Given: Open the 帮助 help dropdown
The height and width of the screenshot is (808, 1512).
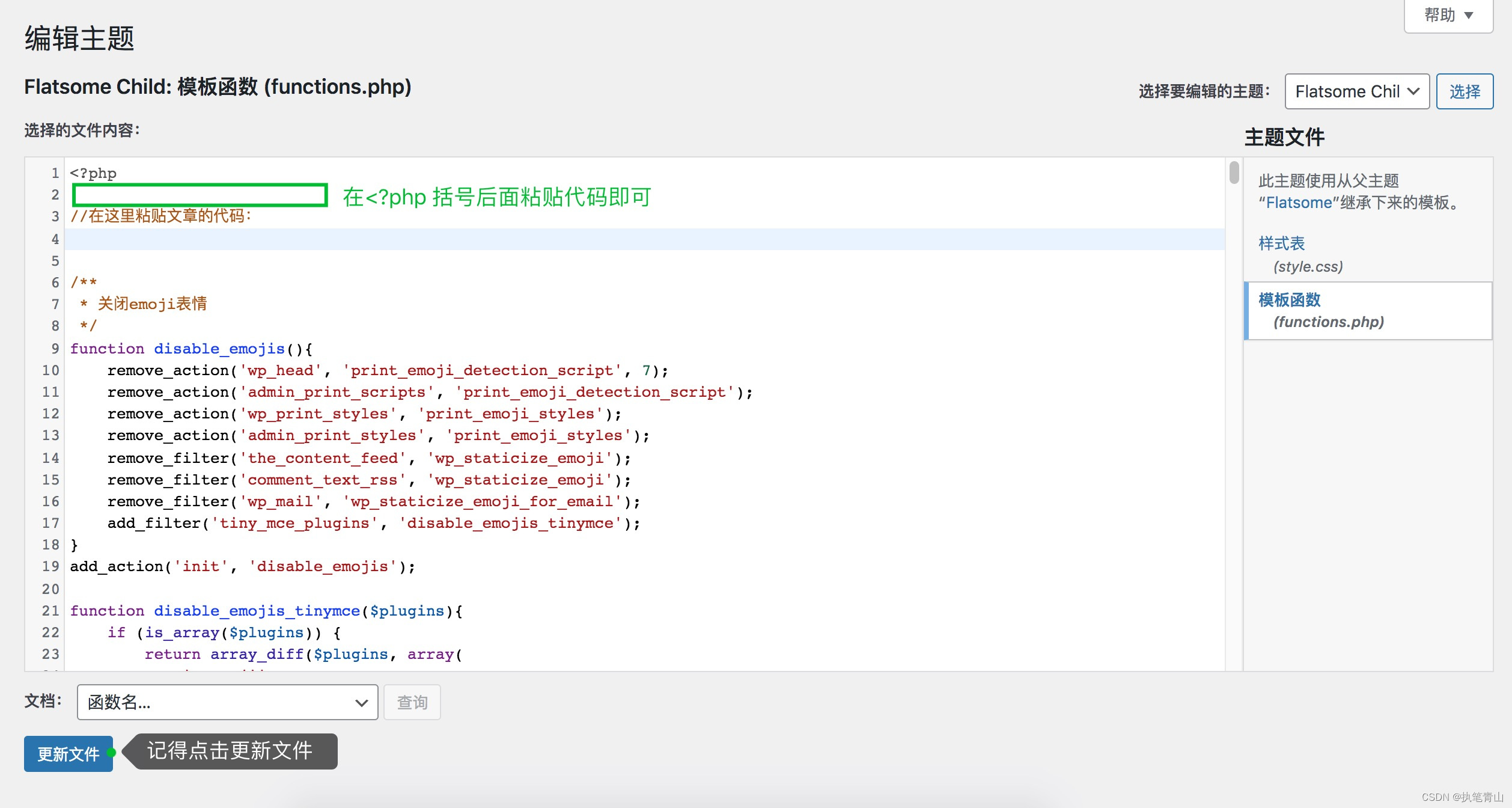Looking at the screenshot, I should click(1448, 15).
